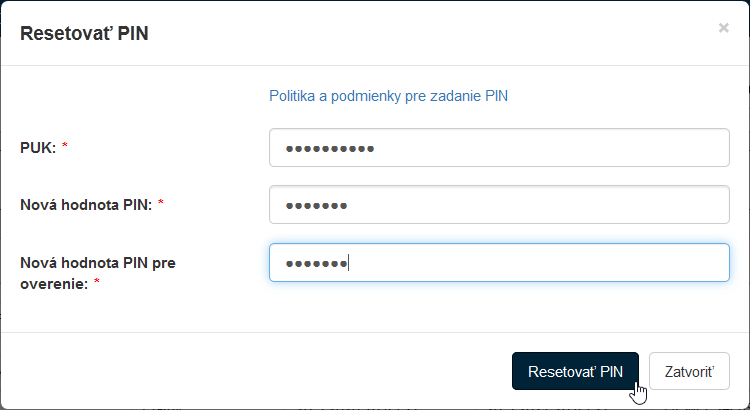Click the red asterisk after overenie
Image resolution: width=750 pixels, height=410 pixels.
[97, 284]
